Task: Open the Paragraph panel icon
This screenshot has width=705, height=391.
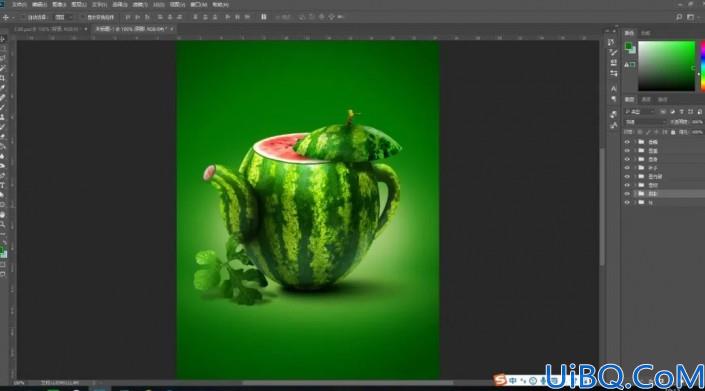Action: click(x=613, y=99)
